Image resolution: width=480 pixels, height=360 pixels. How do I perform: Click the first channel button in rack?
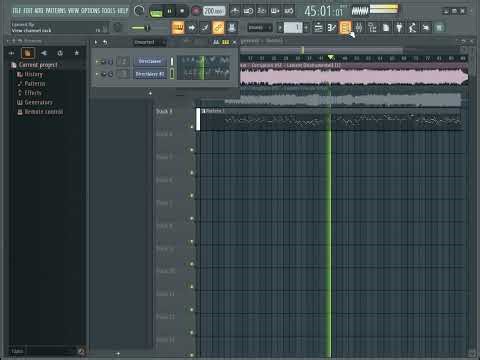tap(150, 61)
